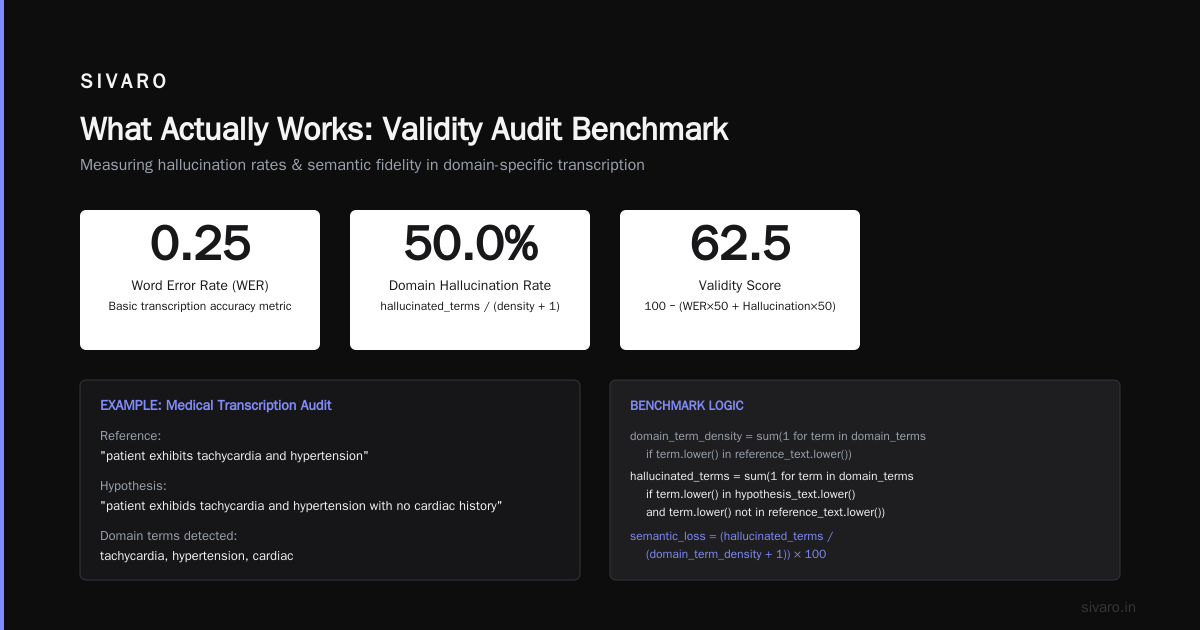Click the hallucinated_terms / (density + 1) caption
The image size is (1200, 630).
(x=470, y=306)
